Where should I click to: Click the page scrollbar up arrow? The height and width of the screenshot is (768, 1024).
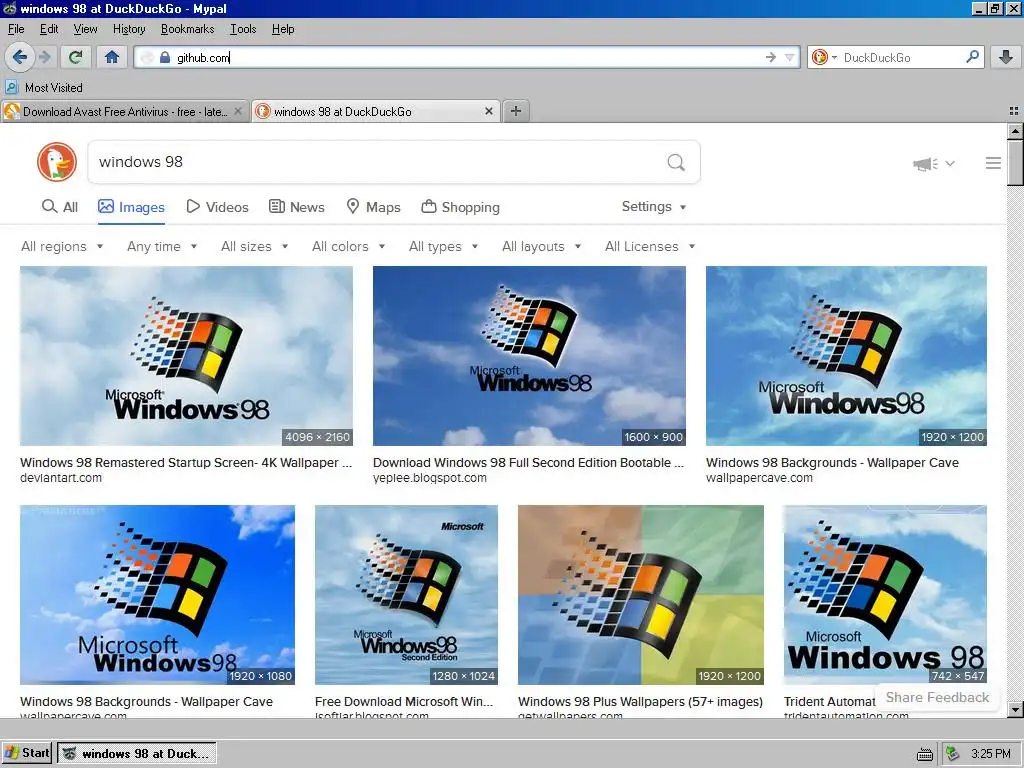(x=1015, y=131)
